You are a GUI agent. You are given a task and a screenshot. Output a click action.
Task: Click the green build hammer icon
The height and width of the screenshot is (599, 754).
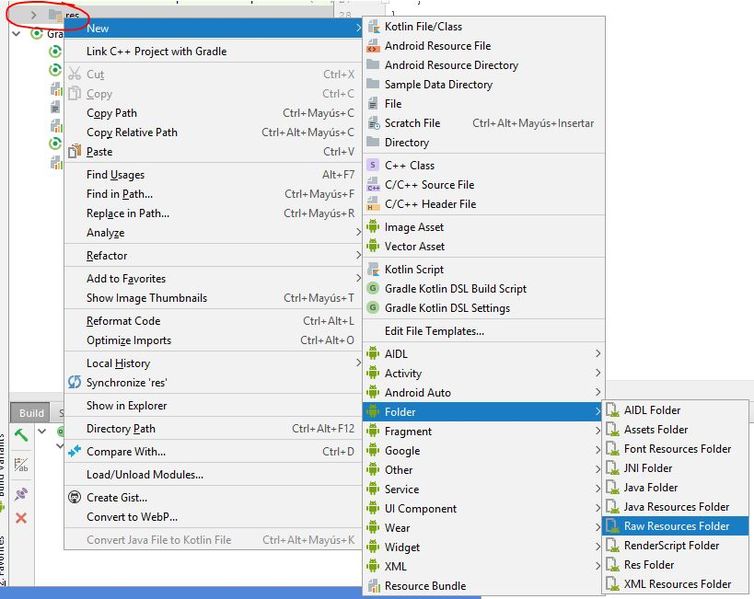(21, 435)
